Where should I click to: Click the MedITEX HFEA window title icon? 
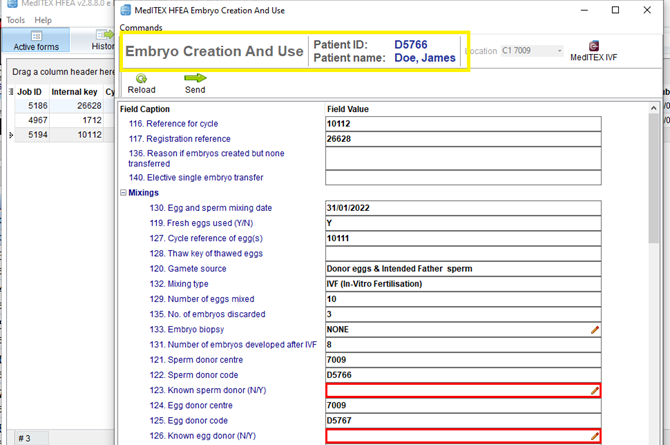[126, 10]
